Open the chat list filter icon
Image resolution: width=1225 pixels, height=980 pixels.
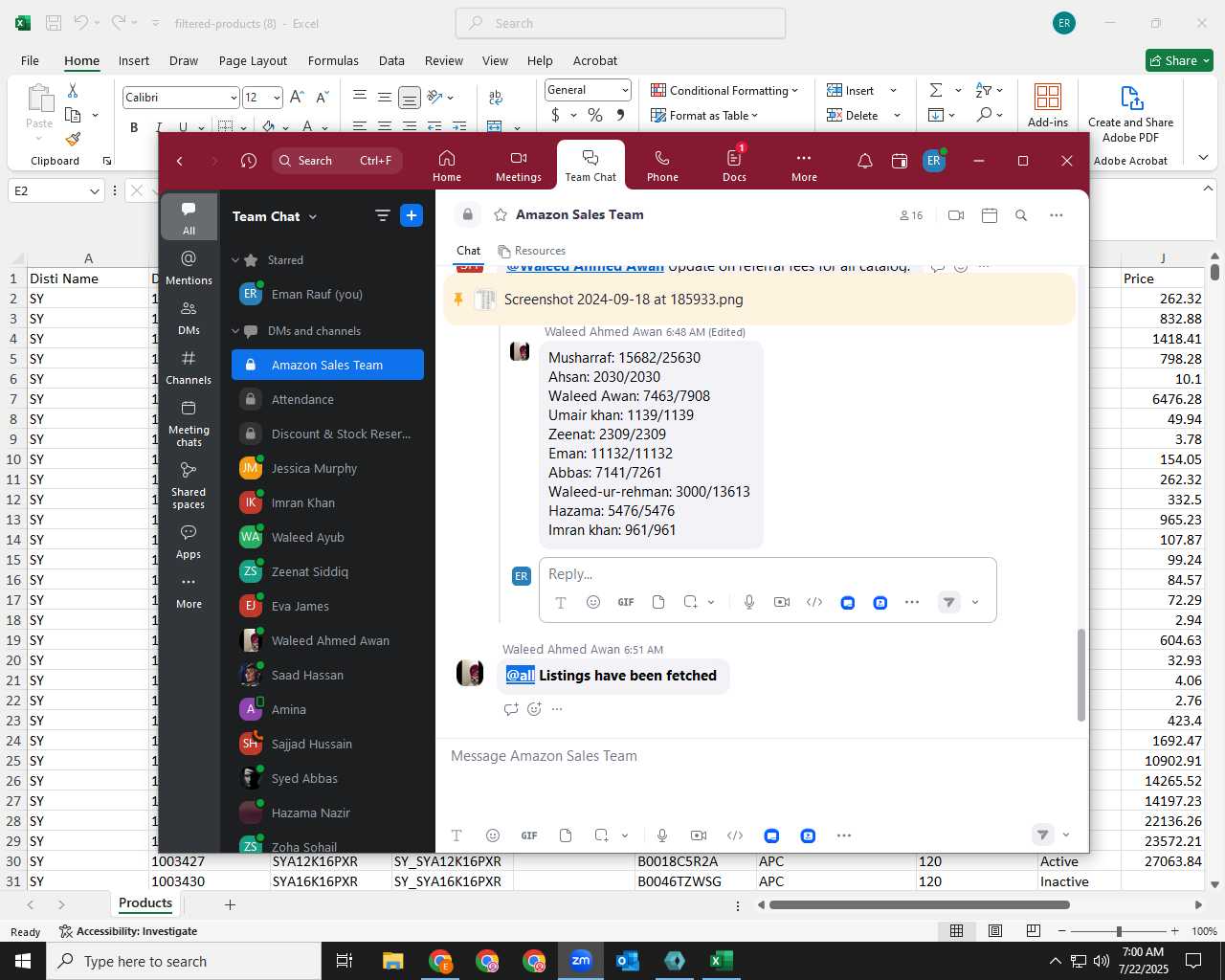coord(382,215)
